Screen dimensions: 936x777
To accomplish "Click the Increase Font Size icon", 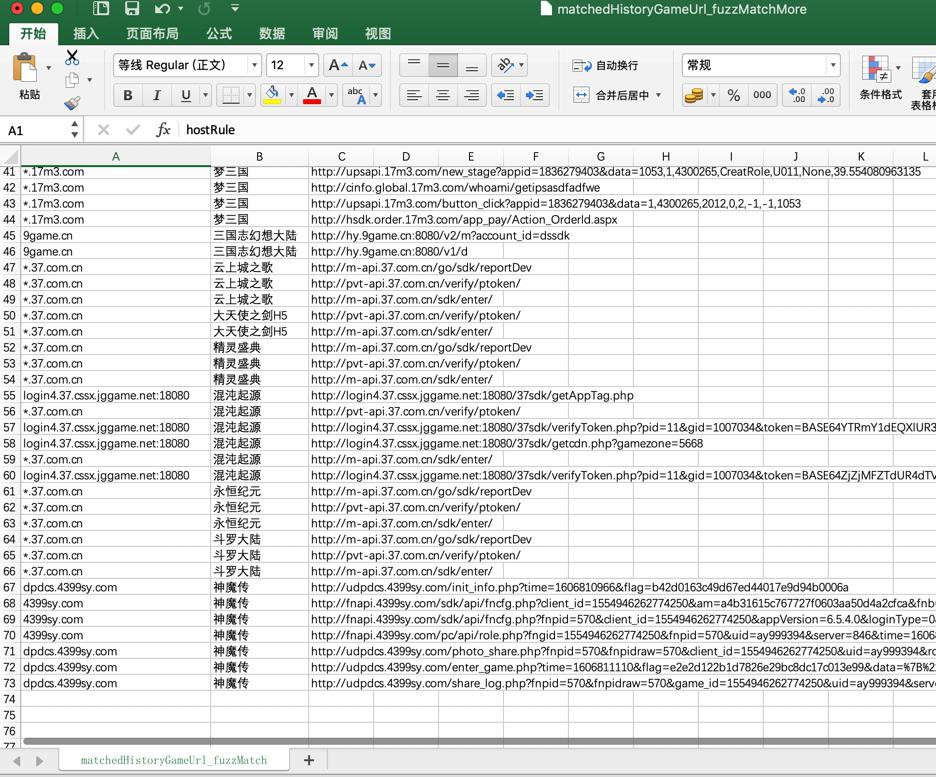I will click(x=338, y=65).
